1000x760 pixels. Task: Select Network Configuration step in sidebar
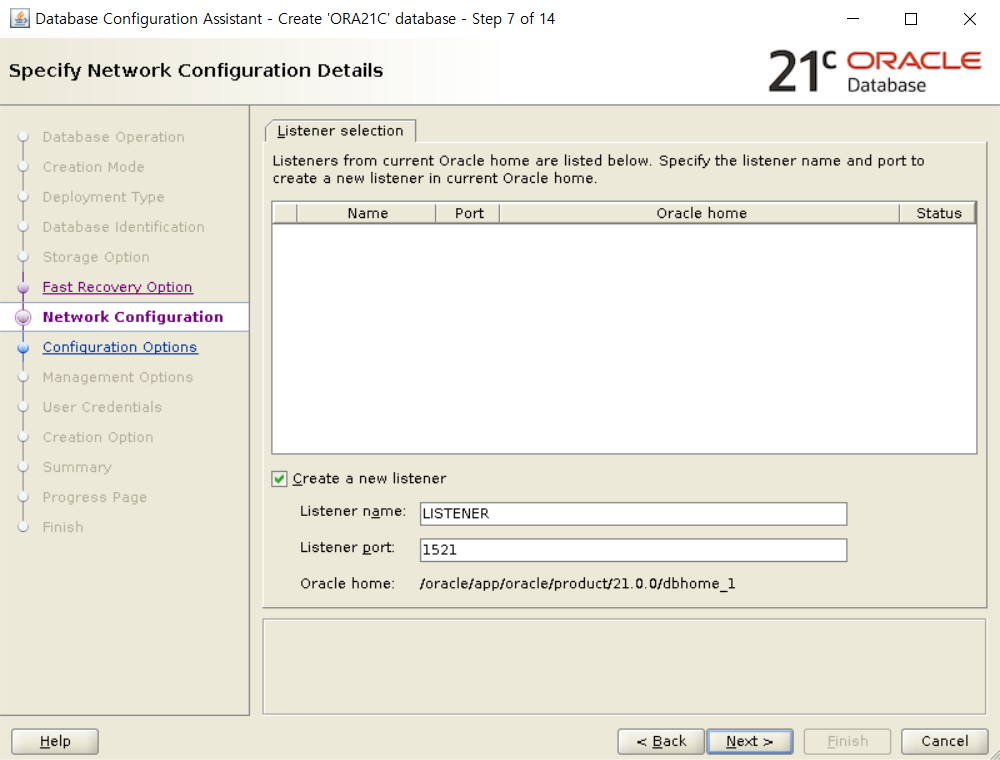(133, 317)
